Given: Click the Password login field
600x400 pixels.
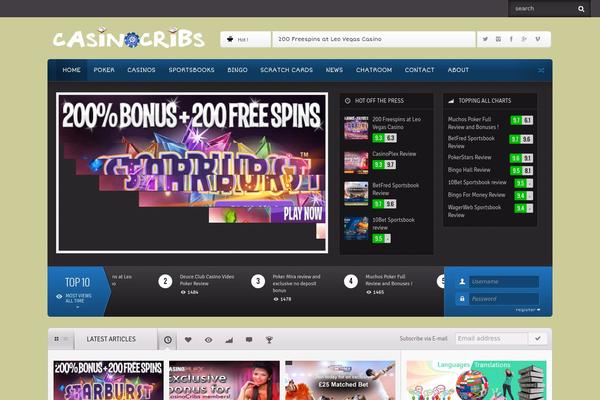Looking at the screenshot, I should tap(504, 299).
